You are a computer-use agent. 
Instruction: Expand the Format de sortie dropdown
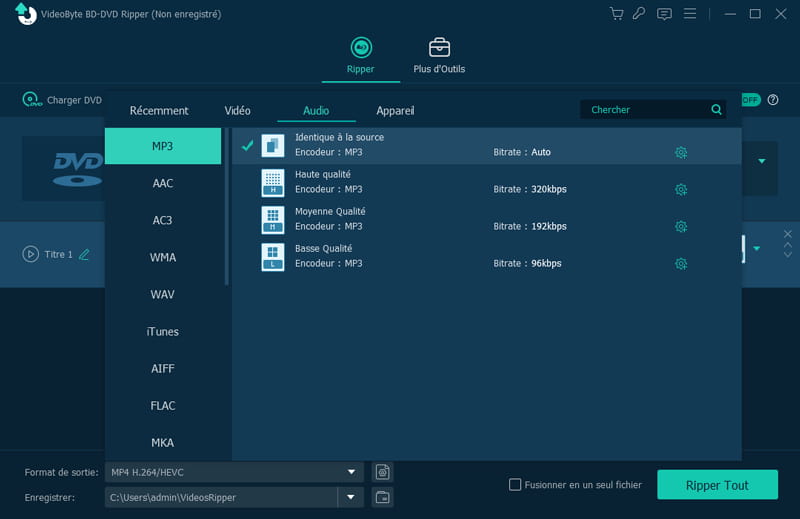(x=351, y=472)
